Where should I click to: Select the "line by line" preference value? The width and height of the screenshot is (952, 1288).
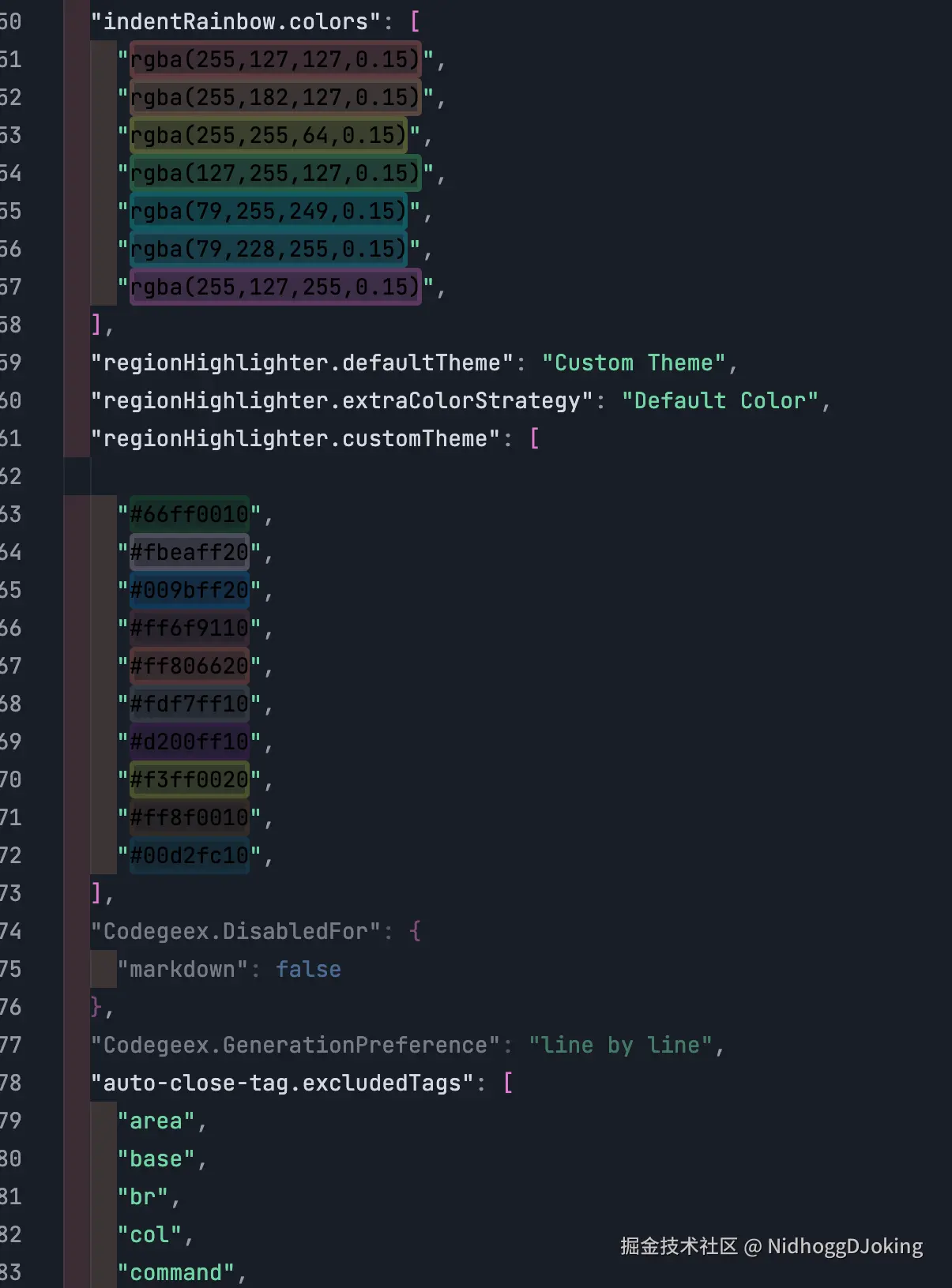coord(620,1045)
